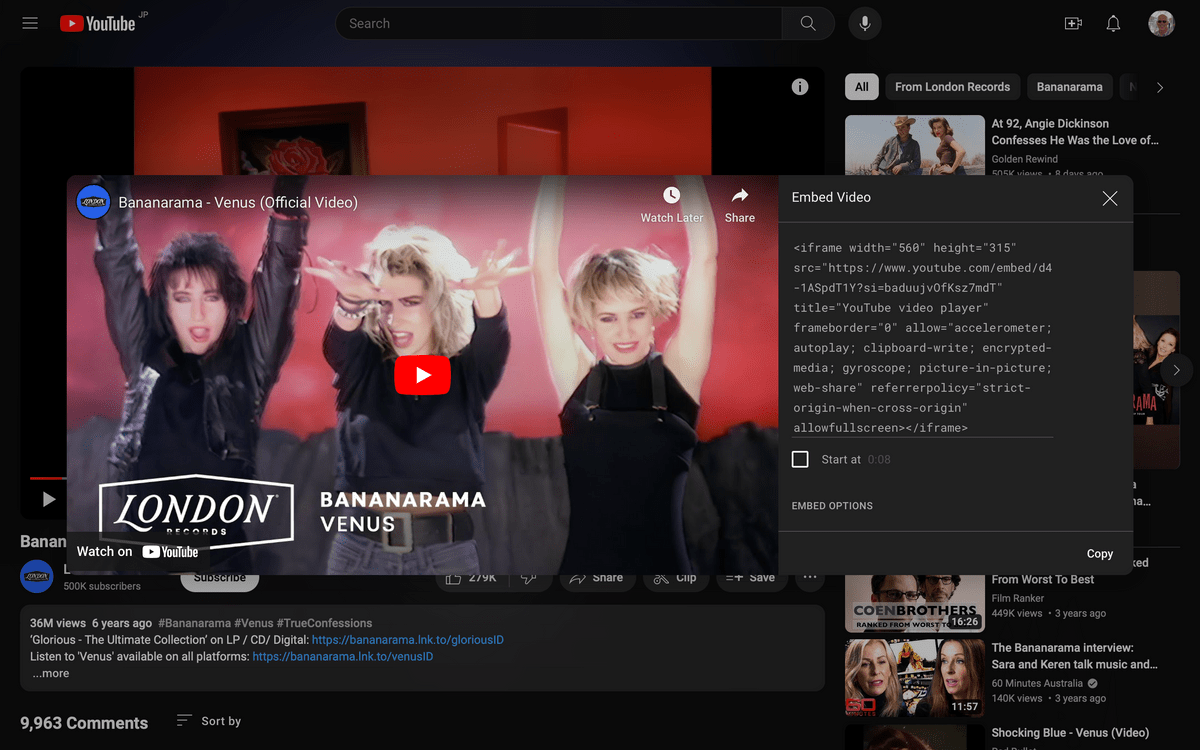The height and width of the screenshot is (750, 1200).
Task: Open the #Venus hashtag
Action: click(254, 623)
